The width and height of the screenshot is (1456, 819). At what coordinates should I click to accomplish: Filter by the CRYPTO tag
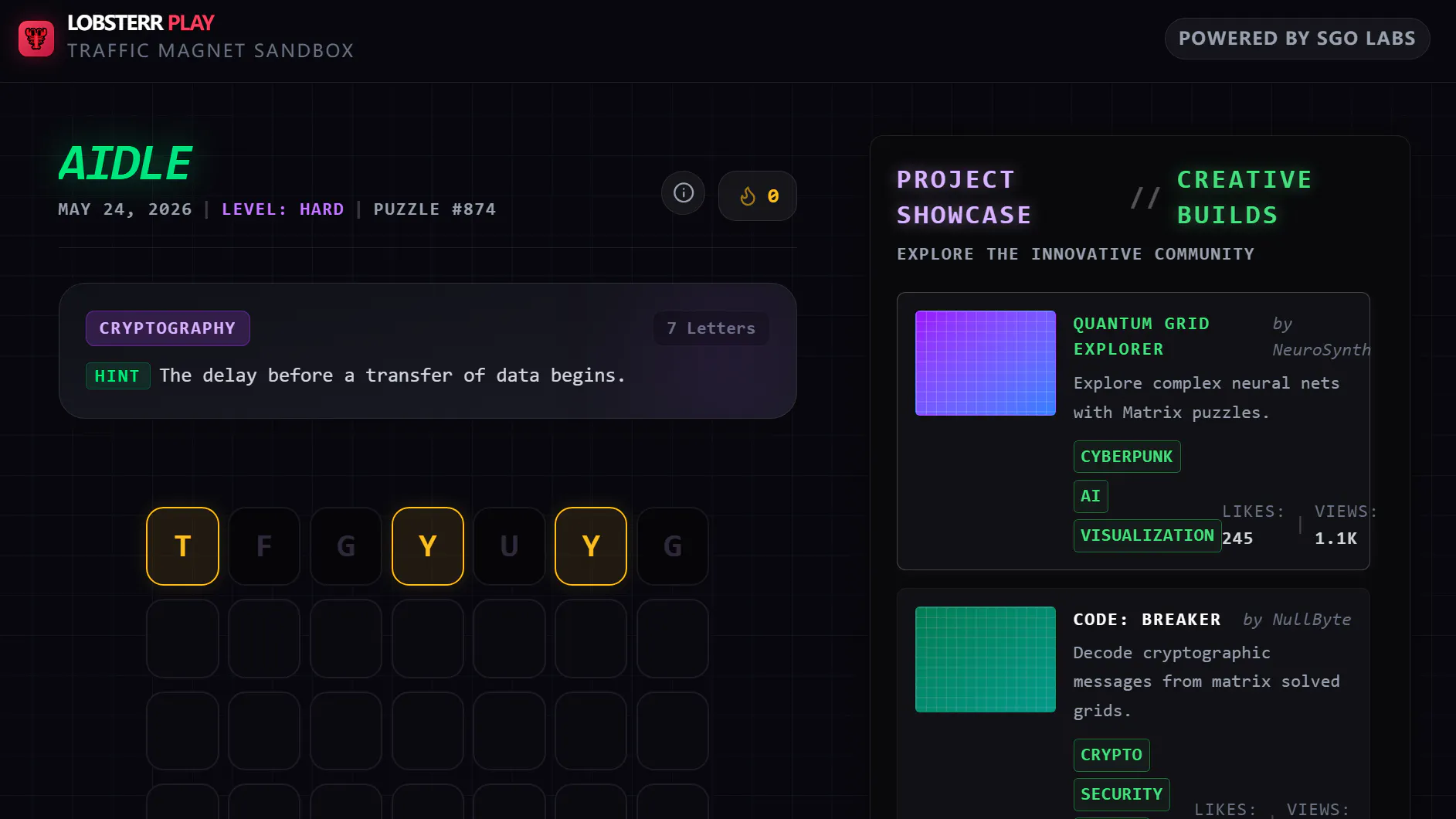1112,755
